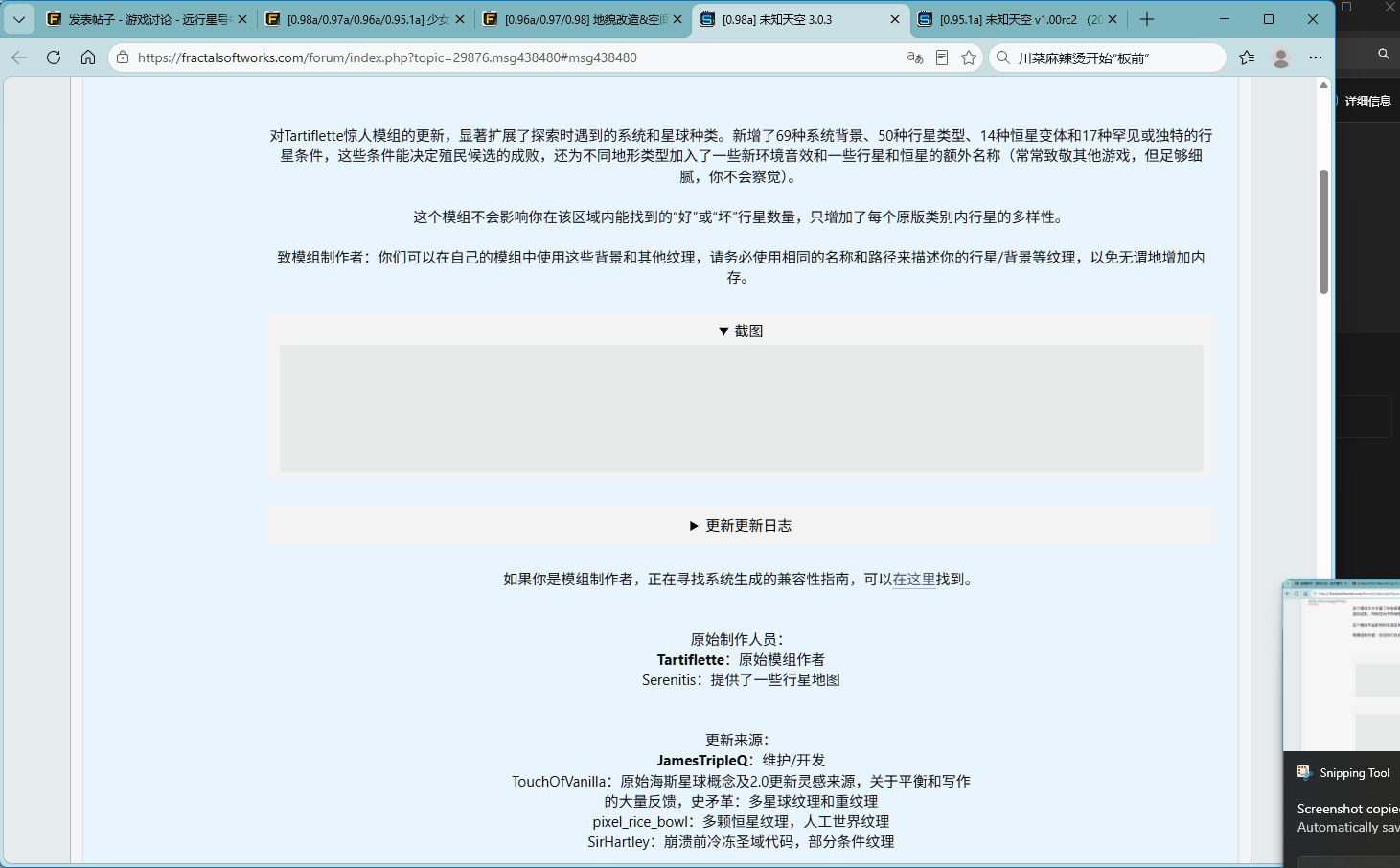Click the Screenshot copied notification text
The height and width of the screenshot is (868, 1400).
coord(1348,809)
